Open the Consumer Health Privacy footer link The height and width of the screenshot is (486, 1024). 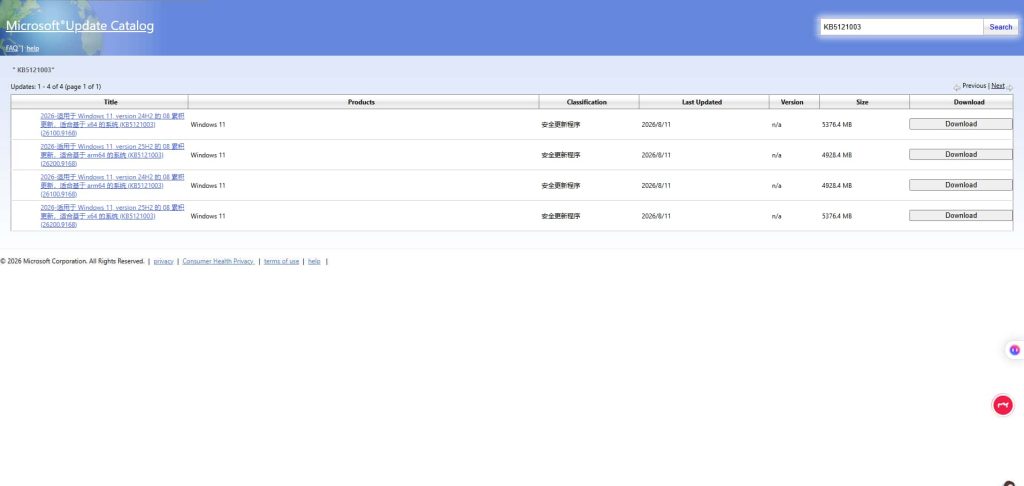218,261
